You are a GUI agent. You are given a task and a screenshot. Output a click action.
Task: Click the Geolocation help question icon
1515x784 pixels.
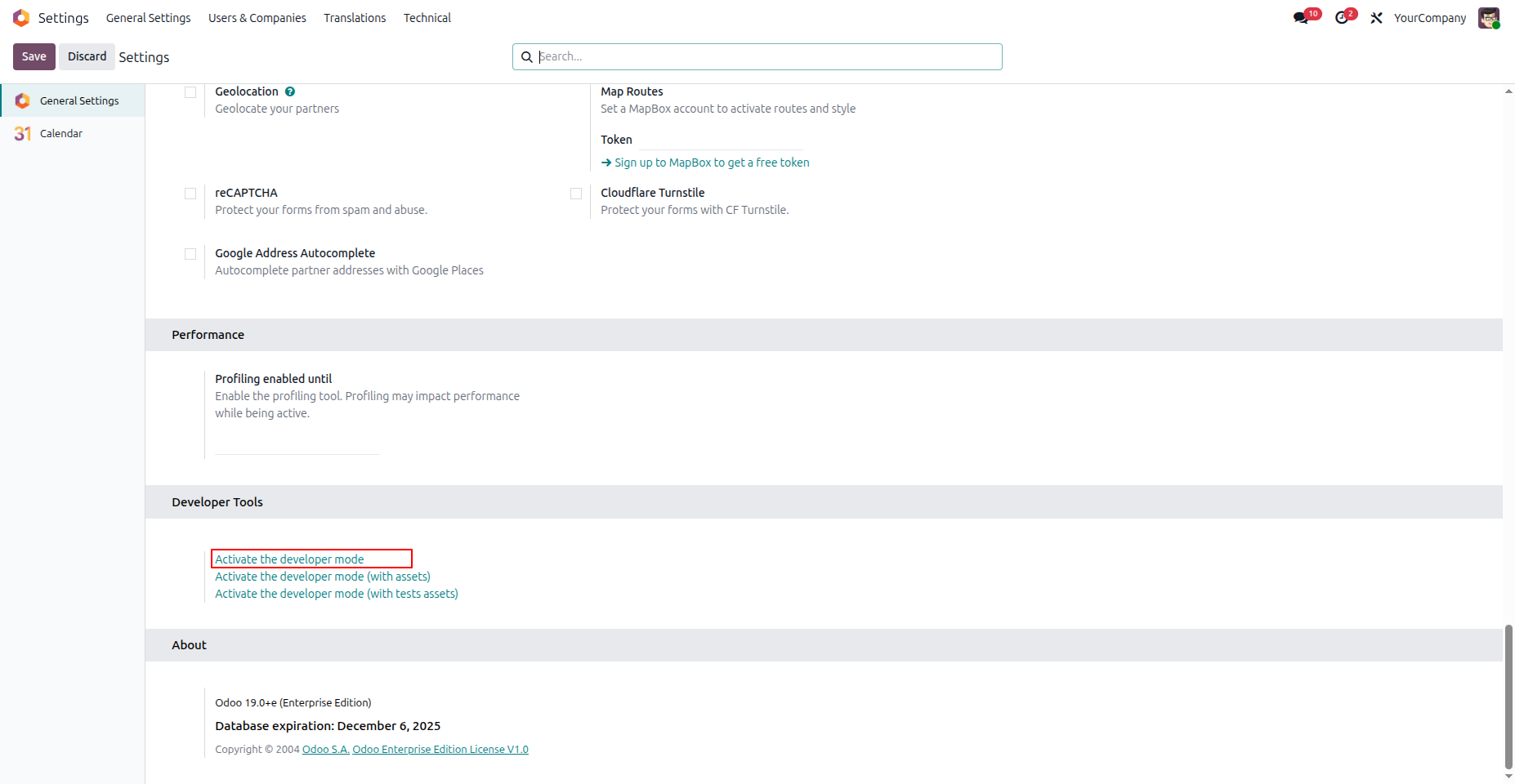(290, 91)
